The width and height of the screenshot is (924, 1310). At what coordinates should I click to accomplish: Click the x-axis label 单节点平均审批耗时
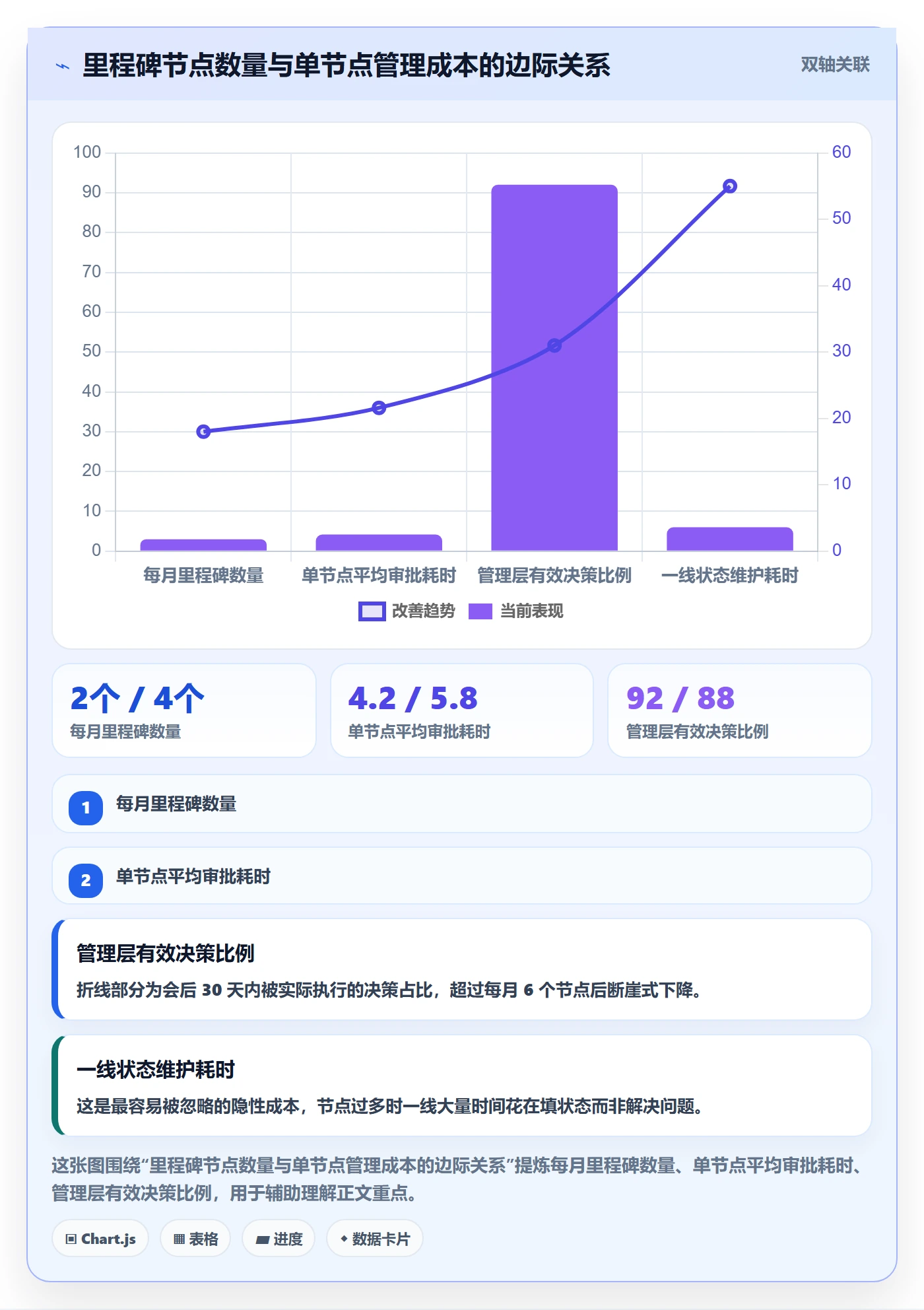point(379,576)
